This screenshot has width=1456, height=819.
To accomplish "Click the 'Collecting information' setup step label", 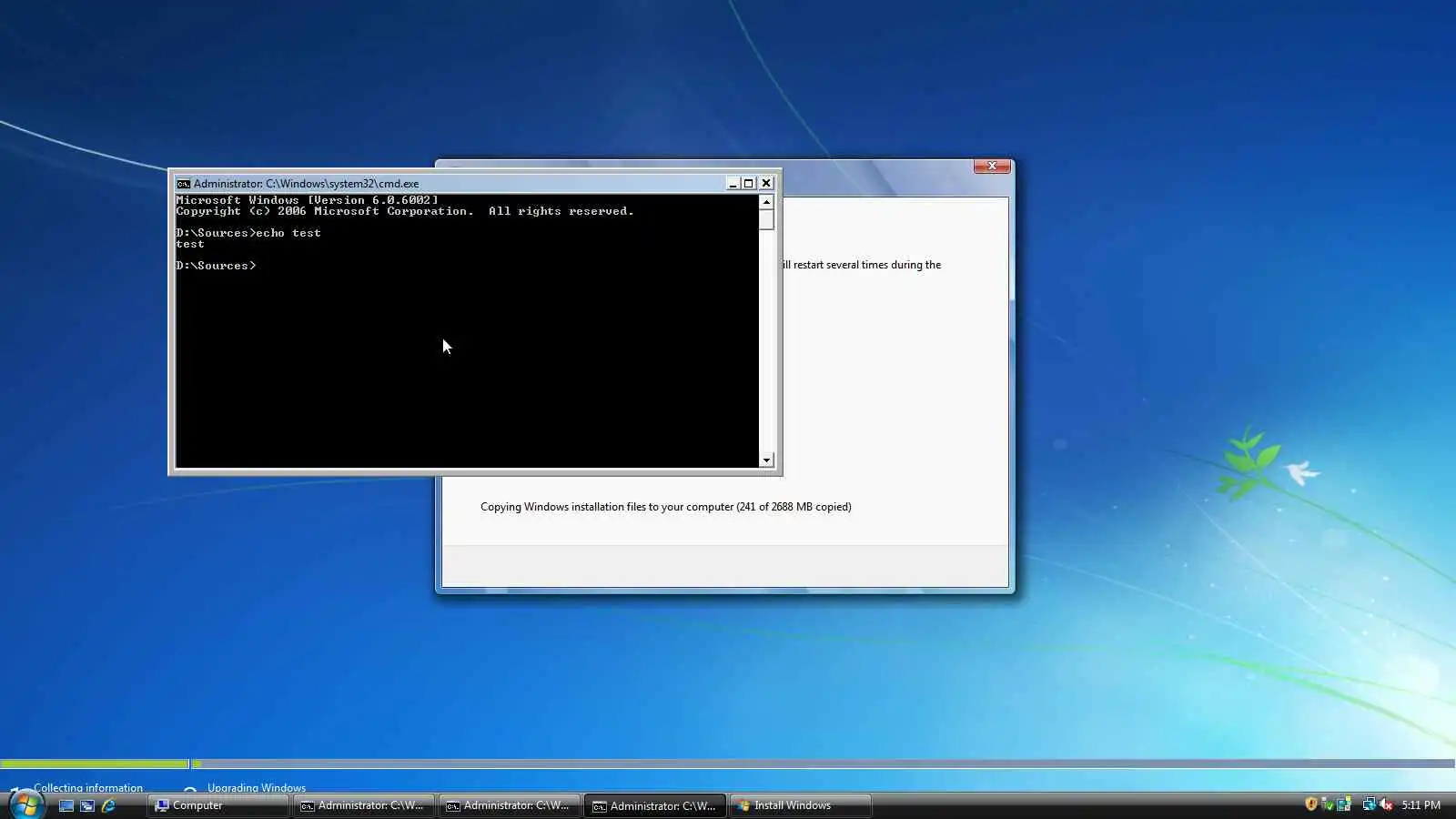I will click(88, 788).
